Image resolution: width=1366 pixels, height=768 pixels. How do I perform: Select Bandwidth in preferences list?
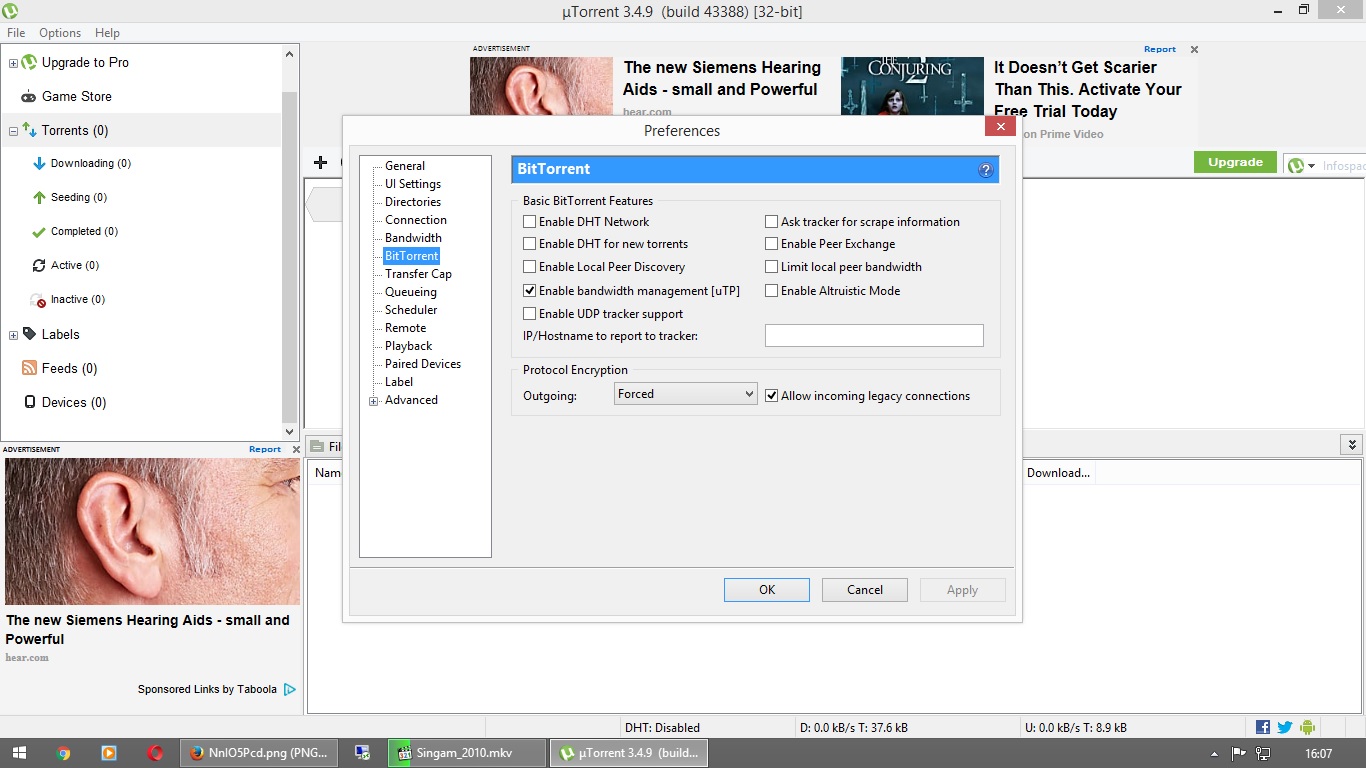413,238
